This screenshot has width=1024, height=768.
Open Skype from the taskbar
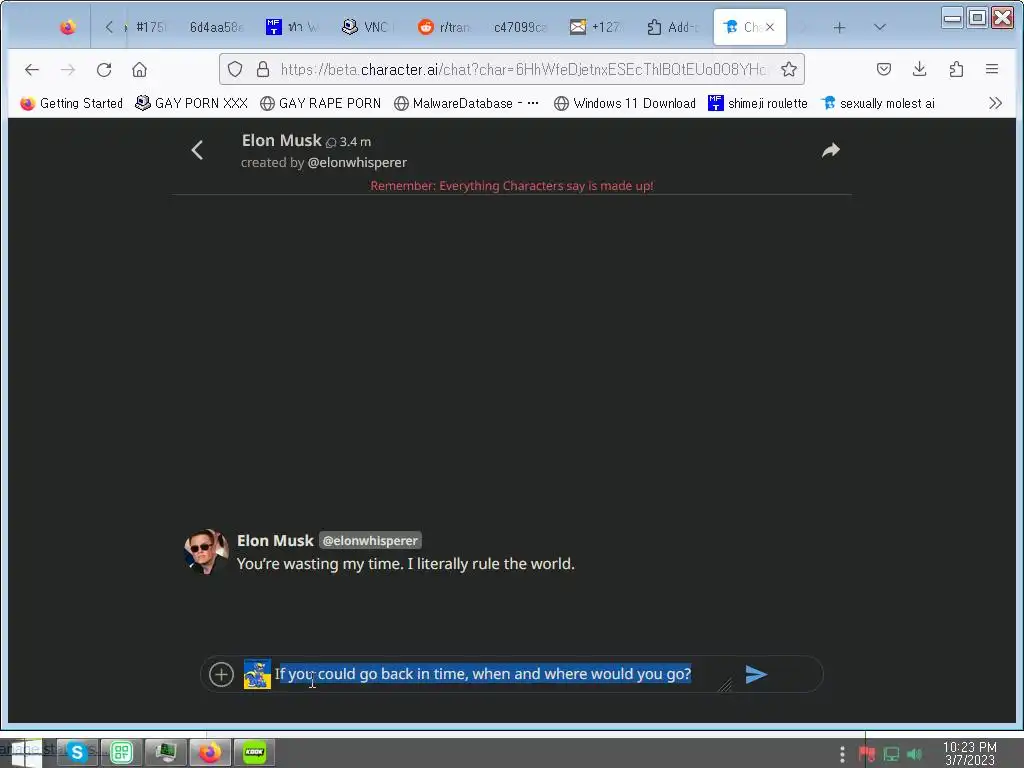coord(77,752)
